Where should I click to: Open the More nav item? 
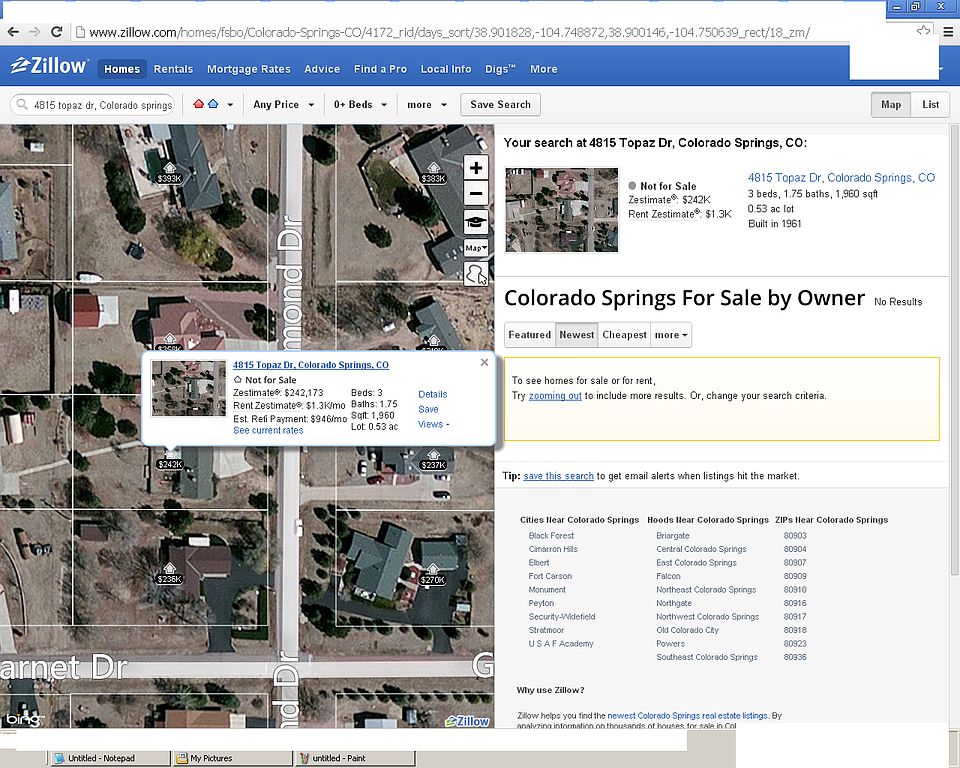click(544, 69)
